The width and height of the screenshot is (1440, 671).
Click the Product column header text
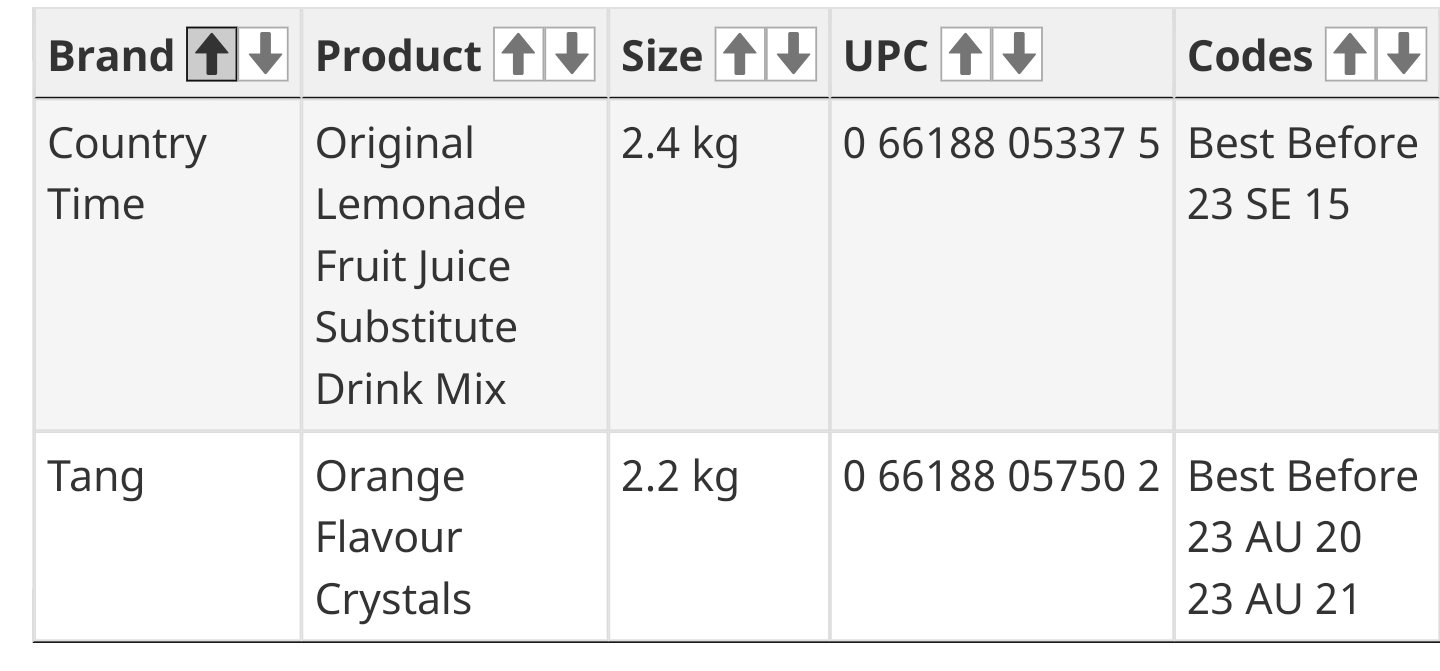pyautogui.click(x=398, y=56)
